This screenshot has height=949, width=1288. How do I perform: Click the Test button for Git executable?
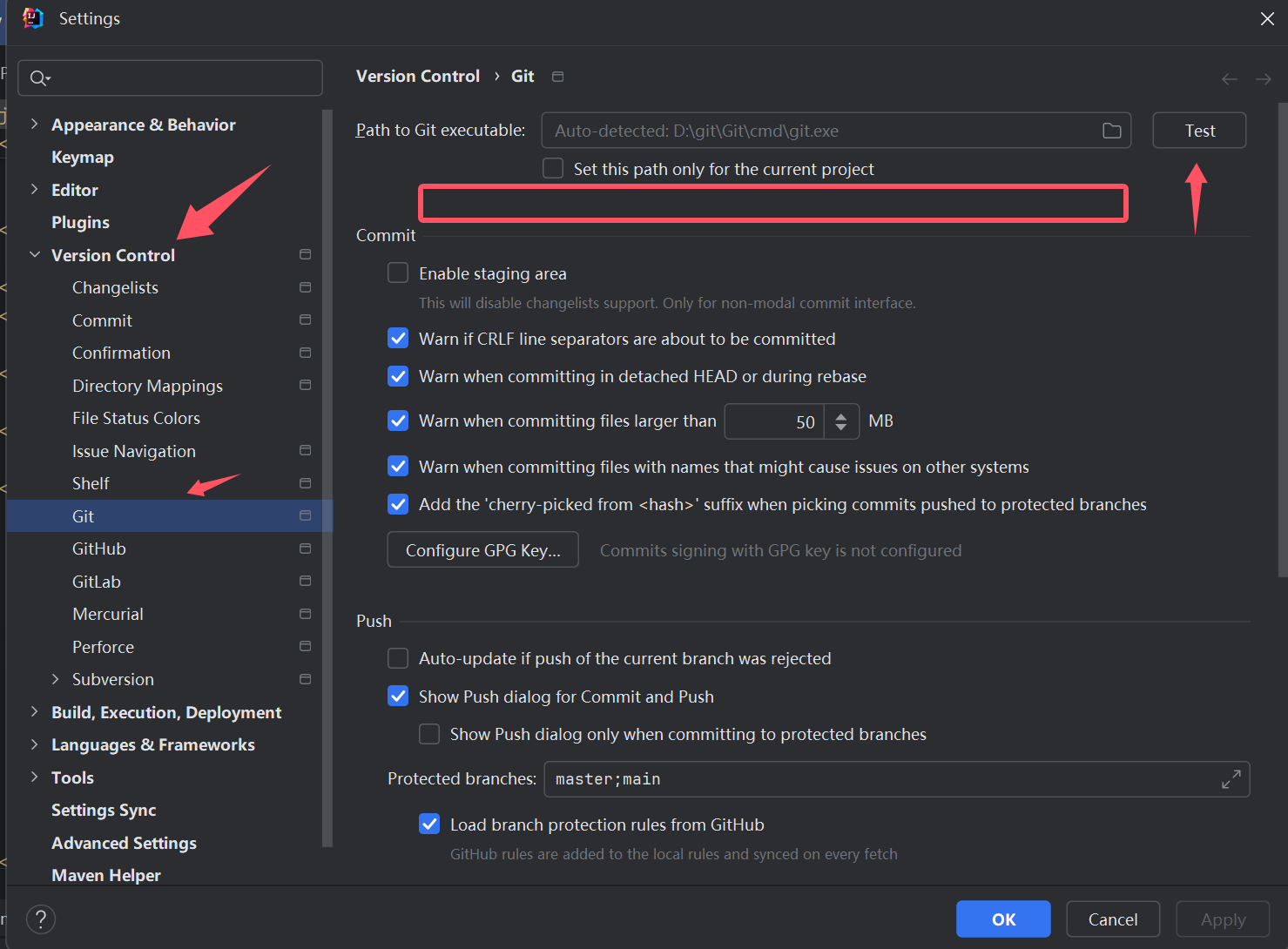coord(1199,131)
